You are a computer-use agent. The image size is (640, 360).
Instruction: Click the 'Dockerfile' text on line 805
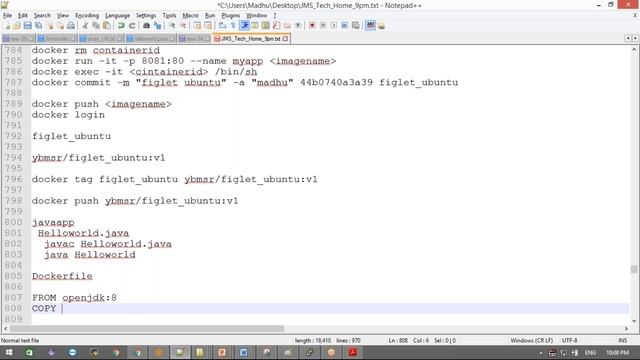coord(62,276)
